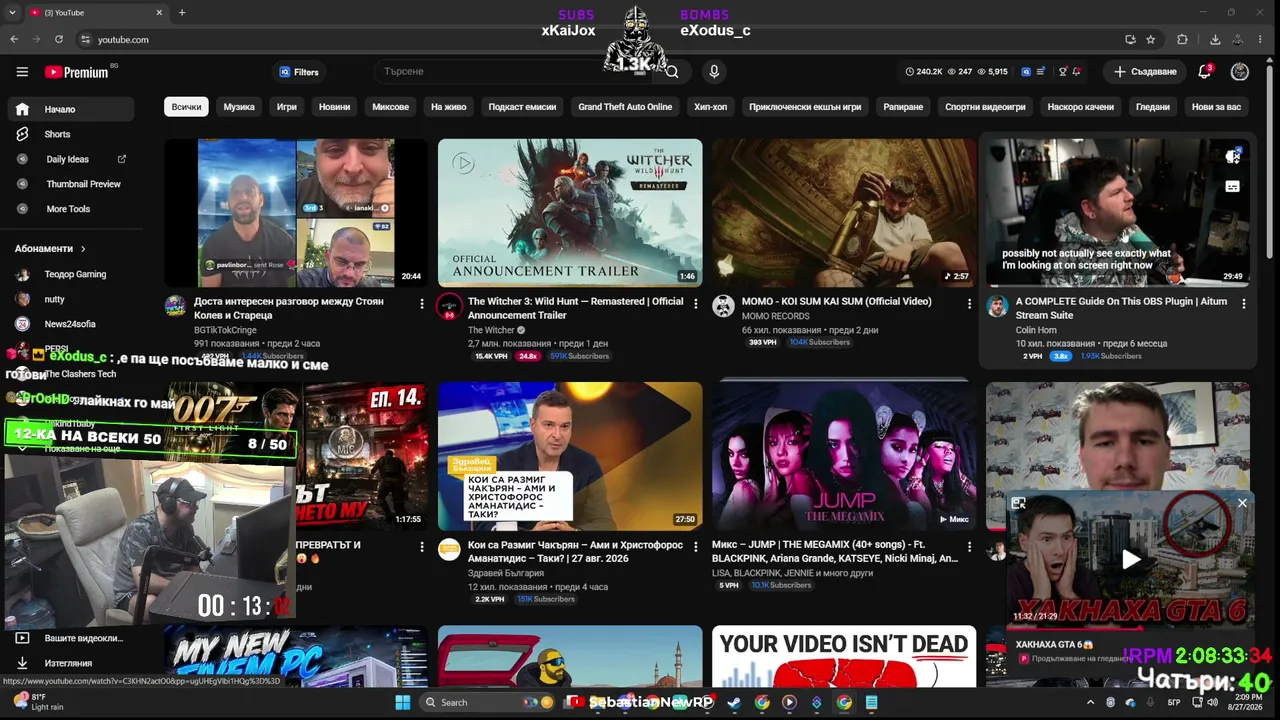Select the Миксове filter chip
1280x720 pixels.
pos(391,107)
